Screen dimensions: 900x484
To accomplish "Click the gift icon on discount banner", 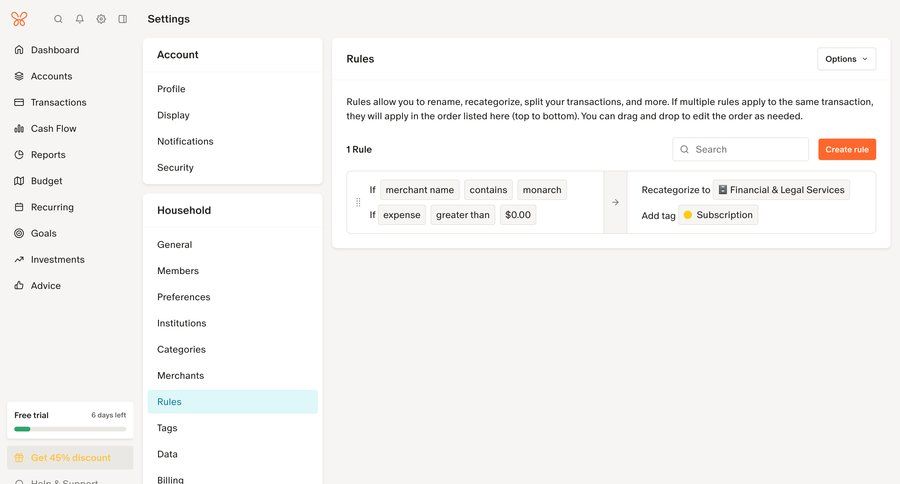I will [19, 458].
